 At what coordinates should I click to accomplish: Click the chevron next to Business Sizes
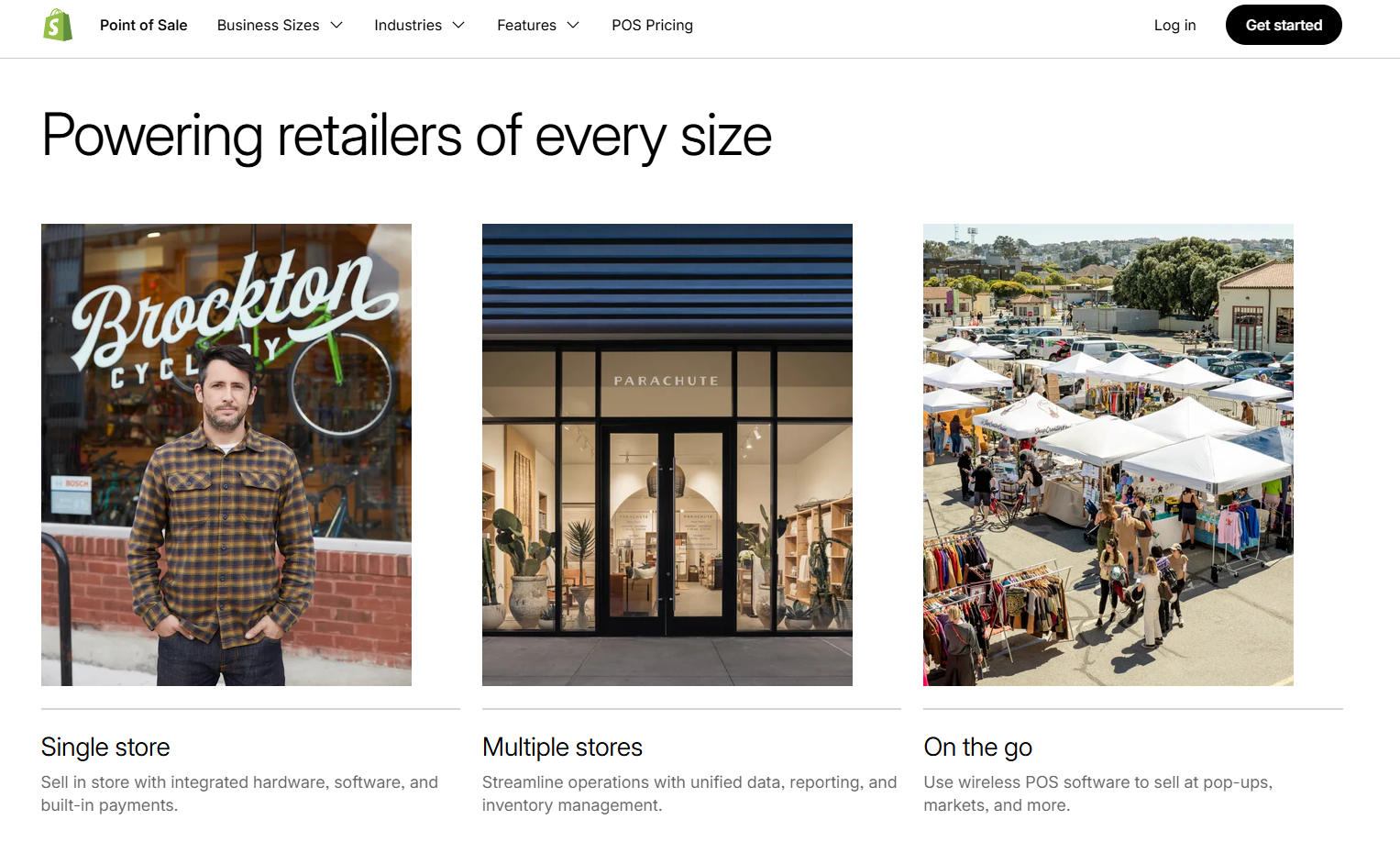click(336, 25)
